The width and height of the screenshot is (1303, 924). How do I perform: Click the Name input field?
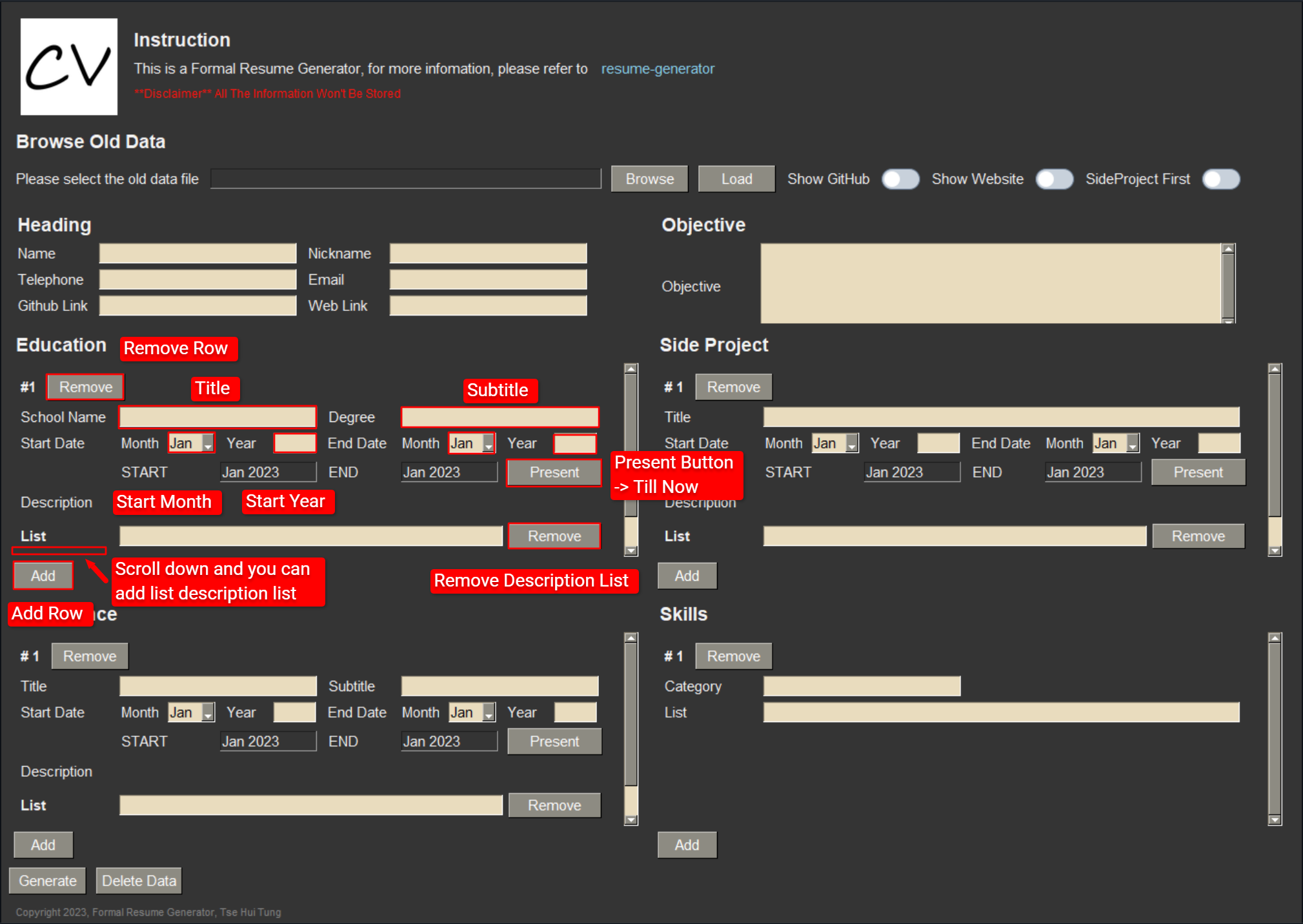(x=197, y=254)
